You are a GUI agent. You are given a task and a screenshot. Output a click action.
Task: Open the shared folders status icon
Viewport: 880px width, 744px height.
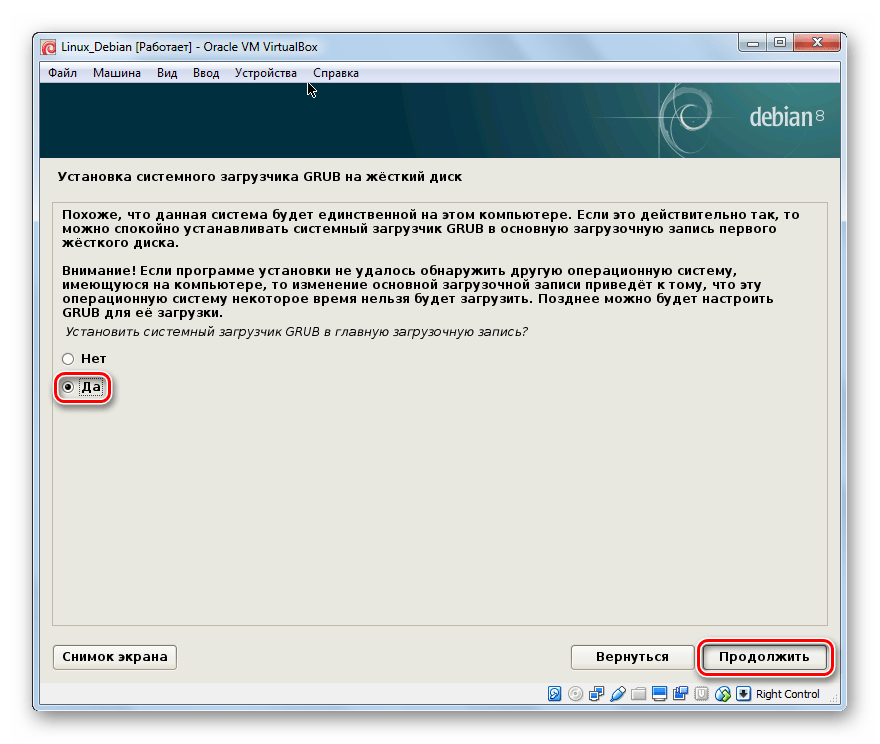[639, 694]
